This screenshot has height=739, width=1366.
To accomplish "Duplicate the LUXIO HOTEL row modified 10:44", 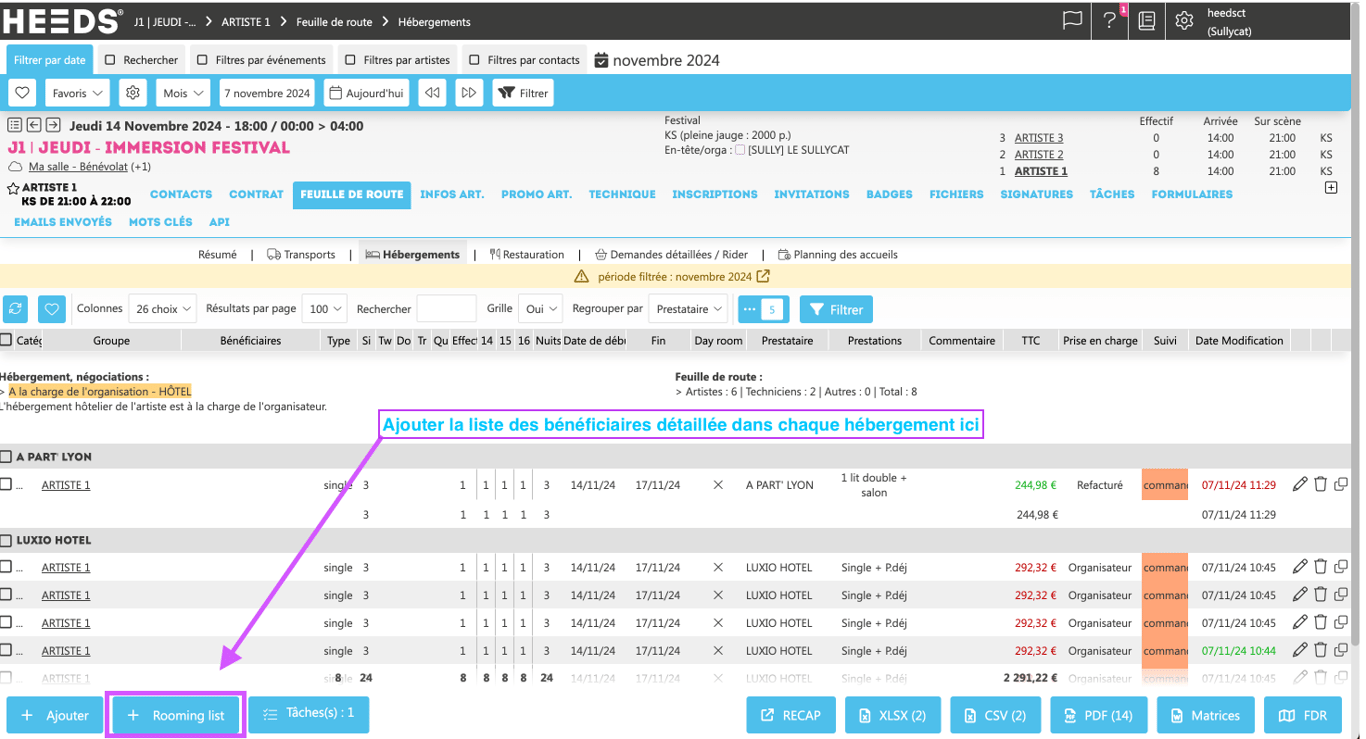I will coord(1340,650).
